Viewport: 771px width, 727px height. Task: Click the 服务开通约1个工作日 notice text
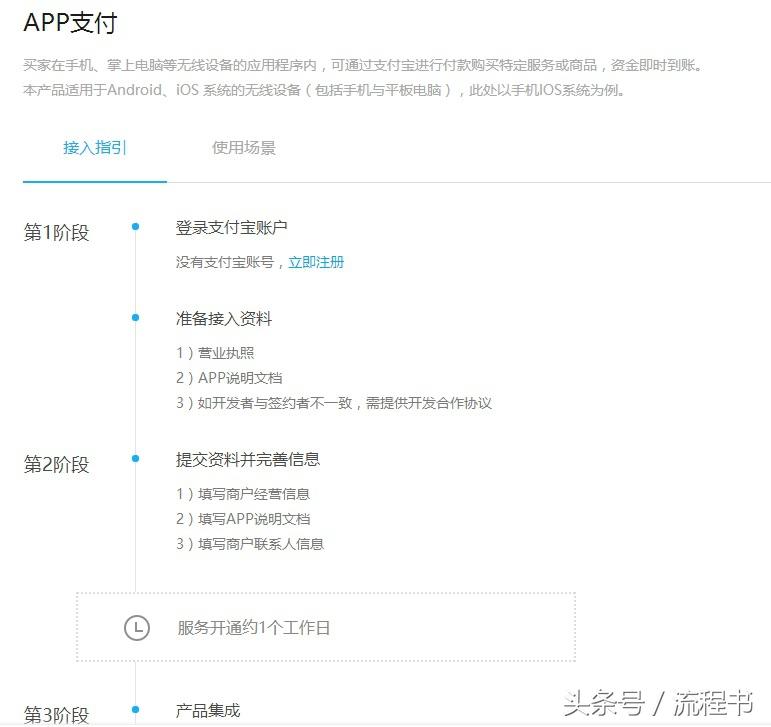(x=253, y=628)
